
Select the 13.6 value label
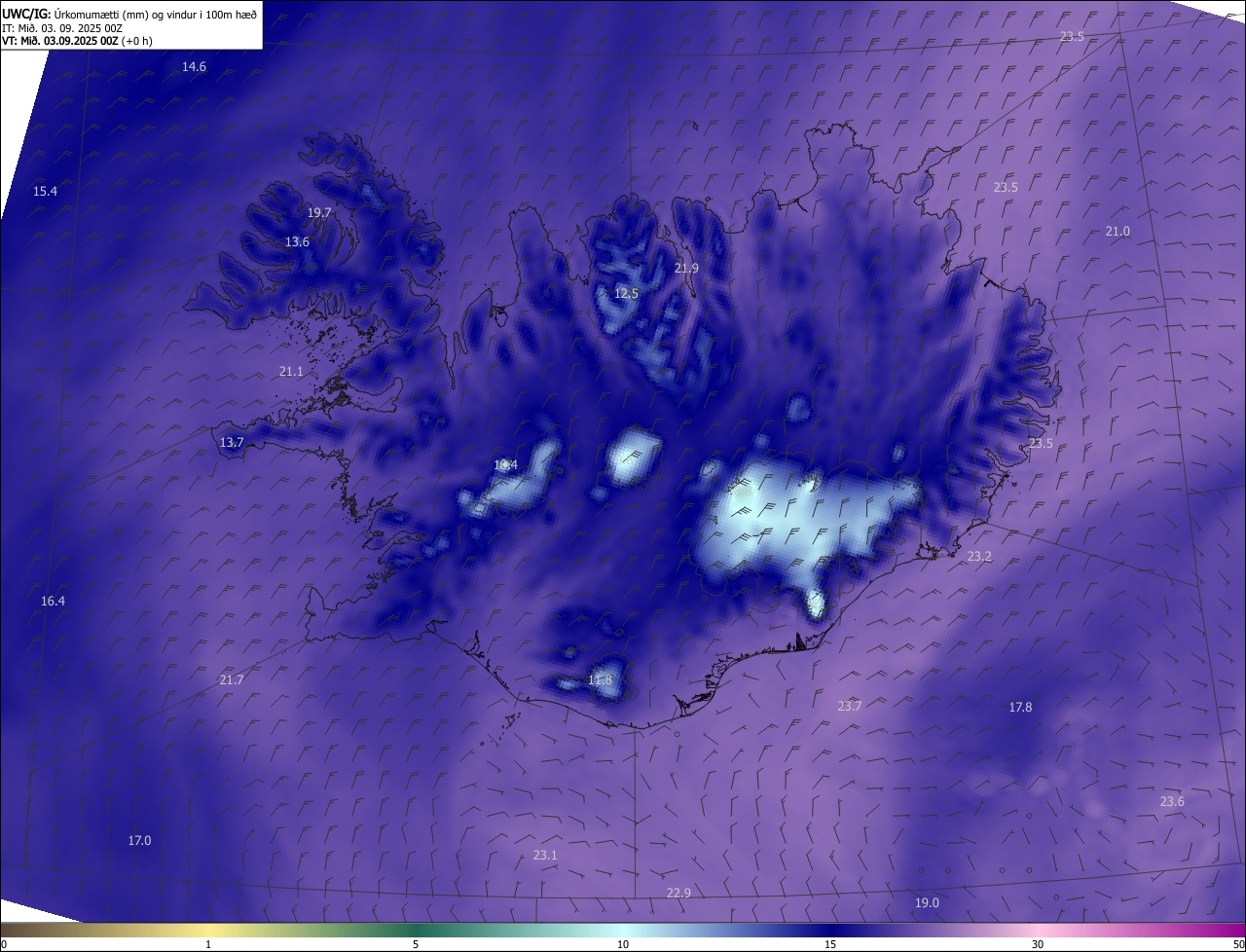(x=298, y=242)
